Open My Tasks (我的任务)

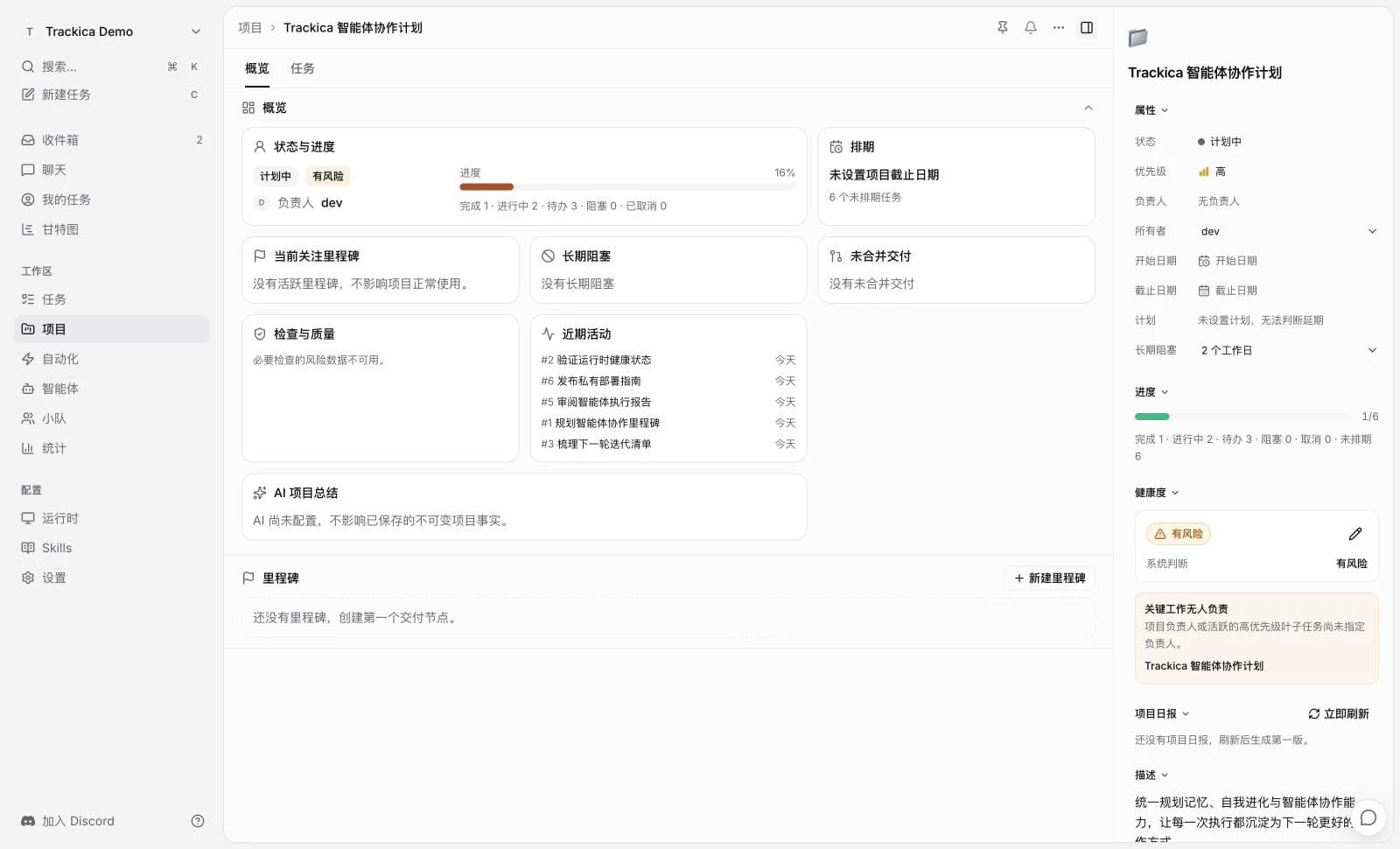coord(111,200)
